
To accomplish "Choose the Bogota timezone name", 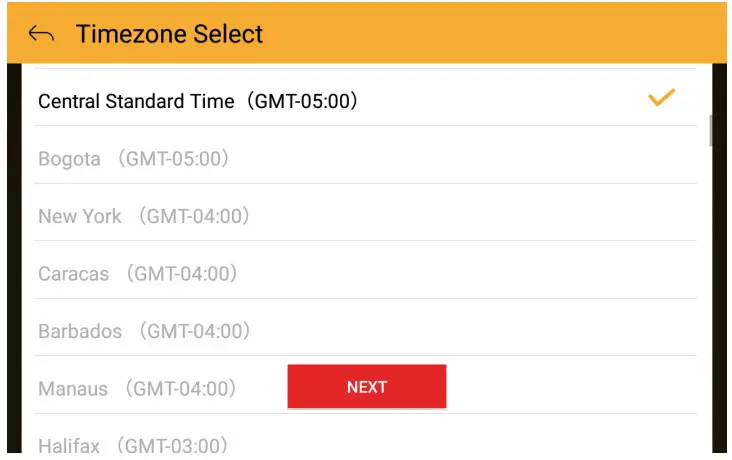I will click(69, 159).
